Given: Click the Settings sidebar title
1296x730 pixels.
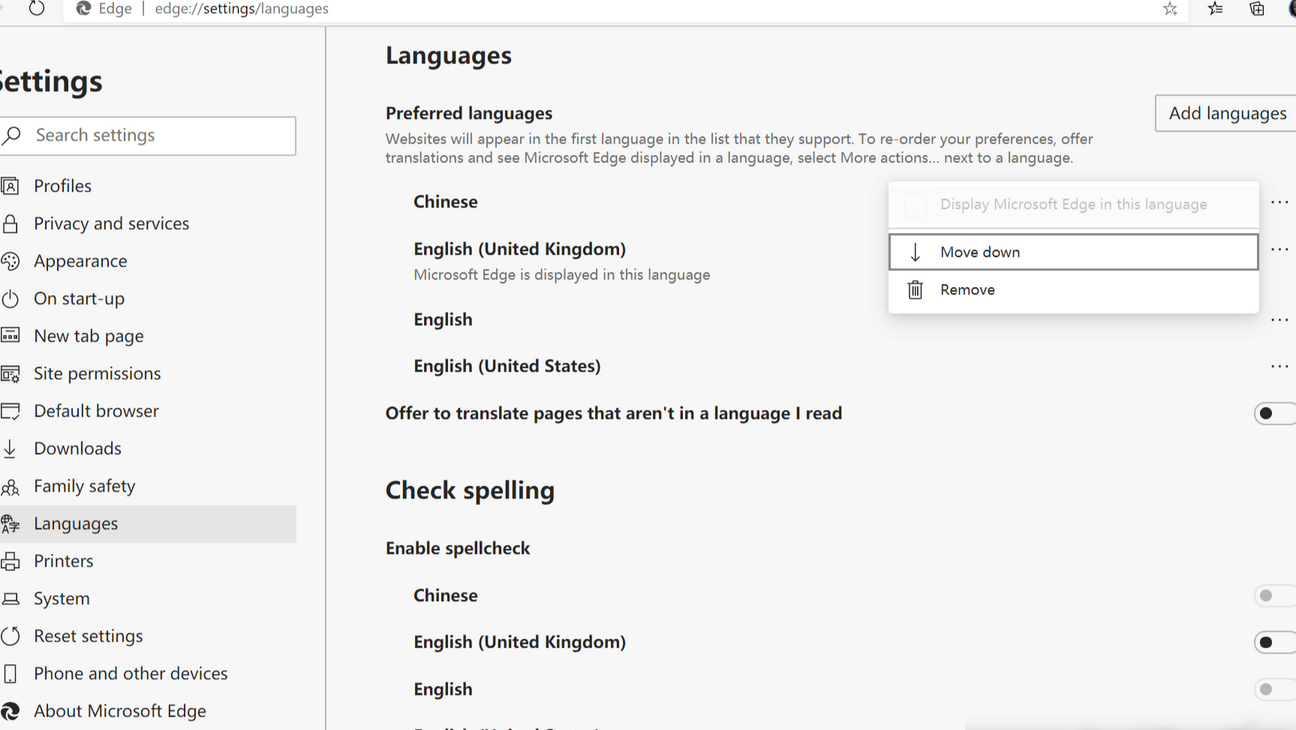Looking at the screenshot, I should (x=51, y=81).
